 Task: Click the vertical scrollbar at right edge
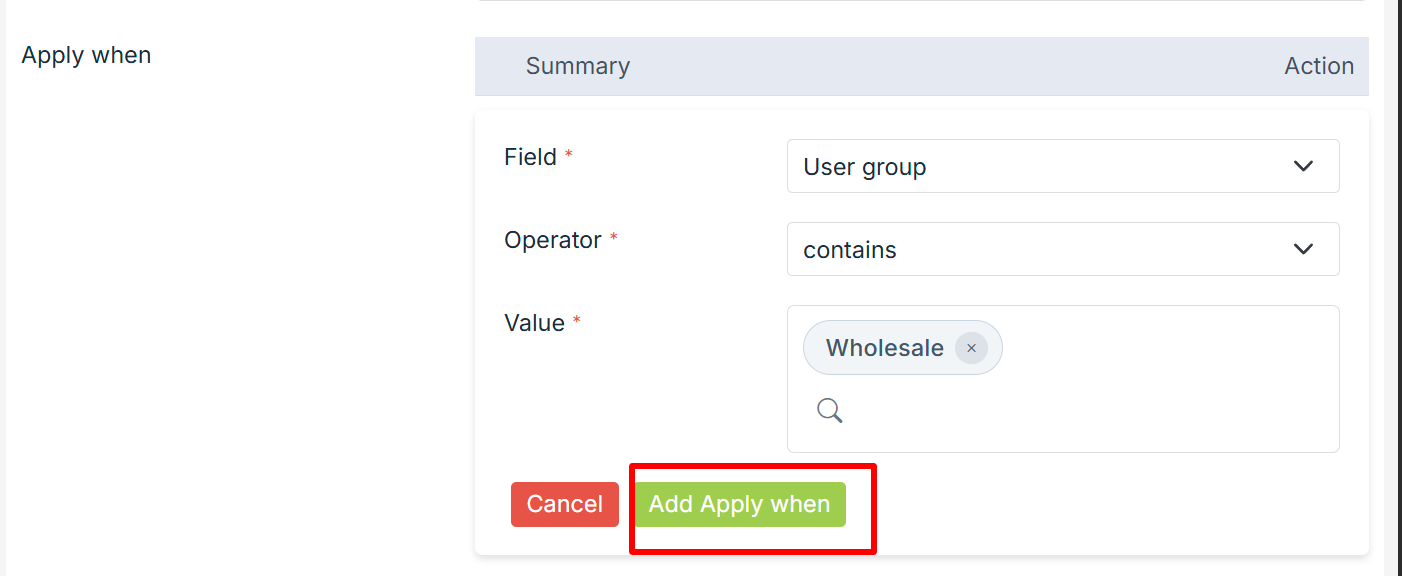pyautogui.click(x=1394, y=288)
